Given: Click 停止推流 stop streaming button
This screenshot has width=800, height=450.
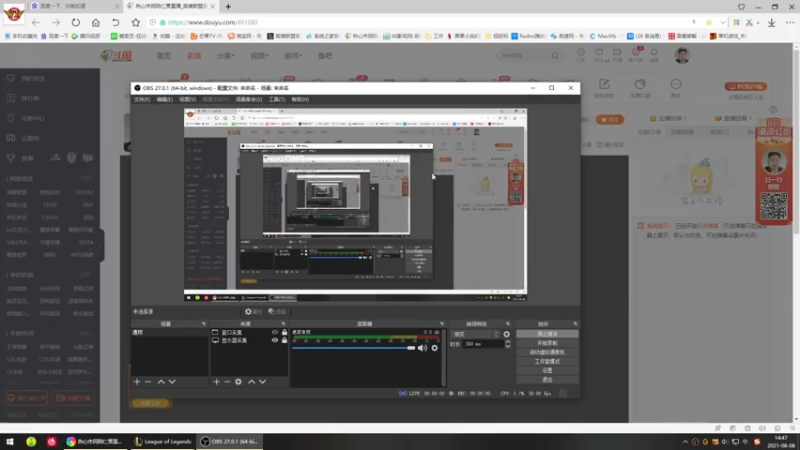Looking at the screenshot, I should tap(547, 334).
